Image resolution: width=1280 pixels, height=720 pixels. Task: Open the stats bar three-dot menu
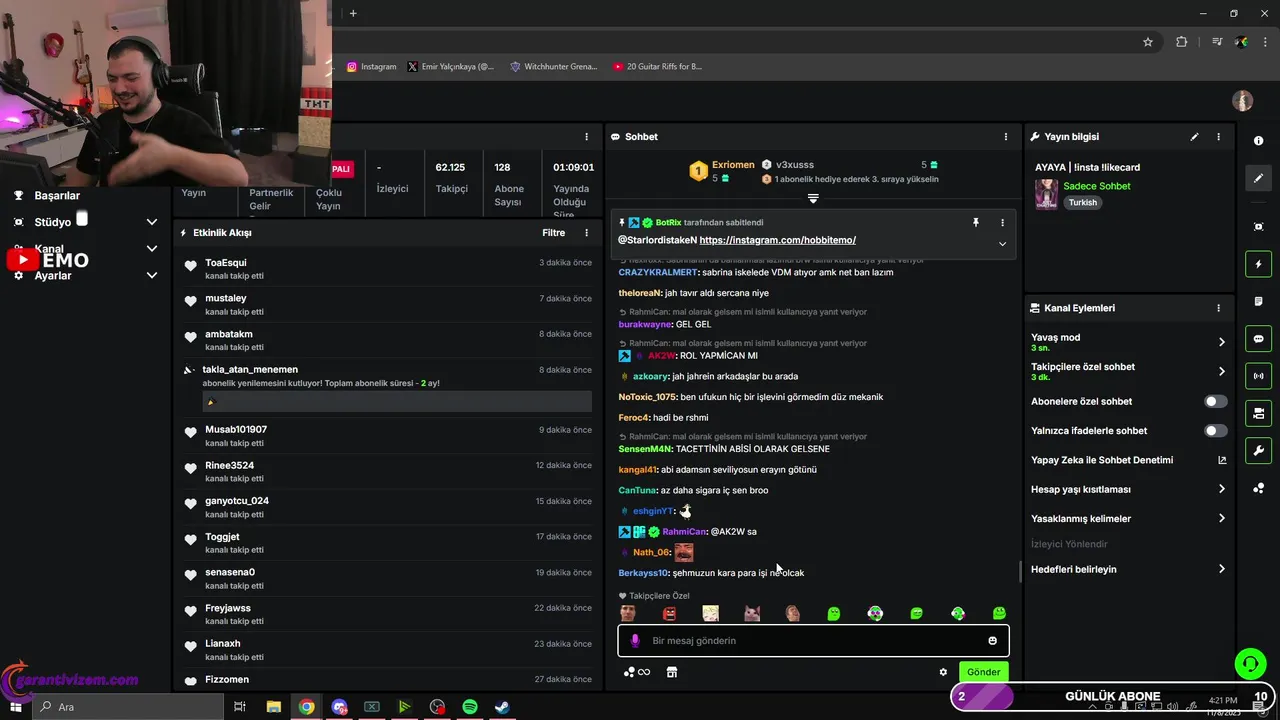tap(587, 137)
